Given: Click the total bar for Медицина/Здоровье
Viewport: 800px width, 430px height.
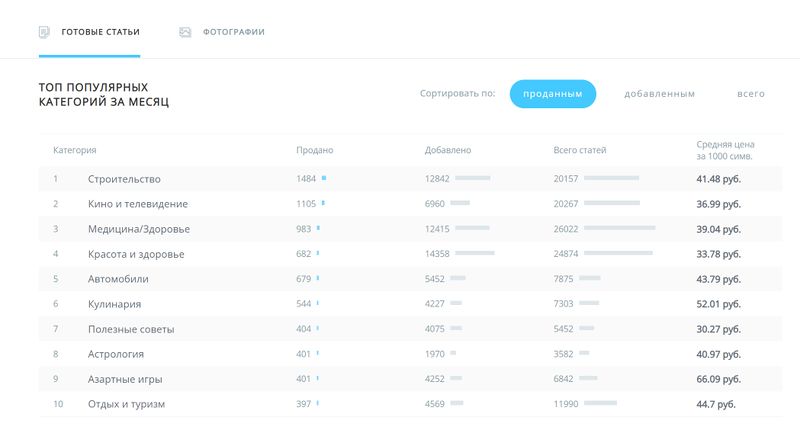Looking at the screenshot, I should pos(619,227).
